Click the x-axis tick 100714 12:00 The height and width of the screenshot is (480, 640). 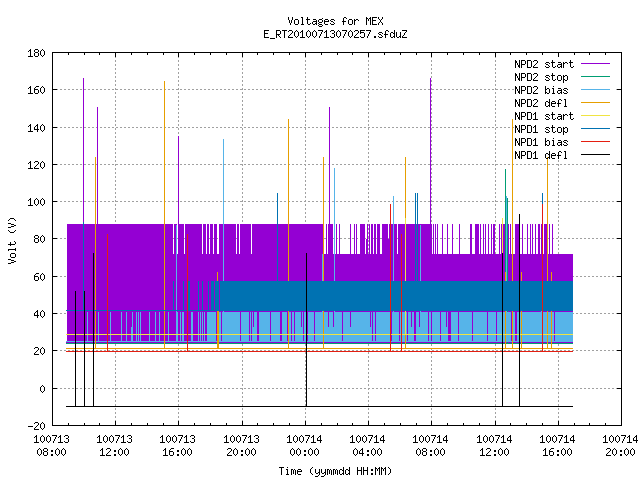point(495,446)
